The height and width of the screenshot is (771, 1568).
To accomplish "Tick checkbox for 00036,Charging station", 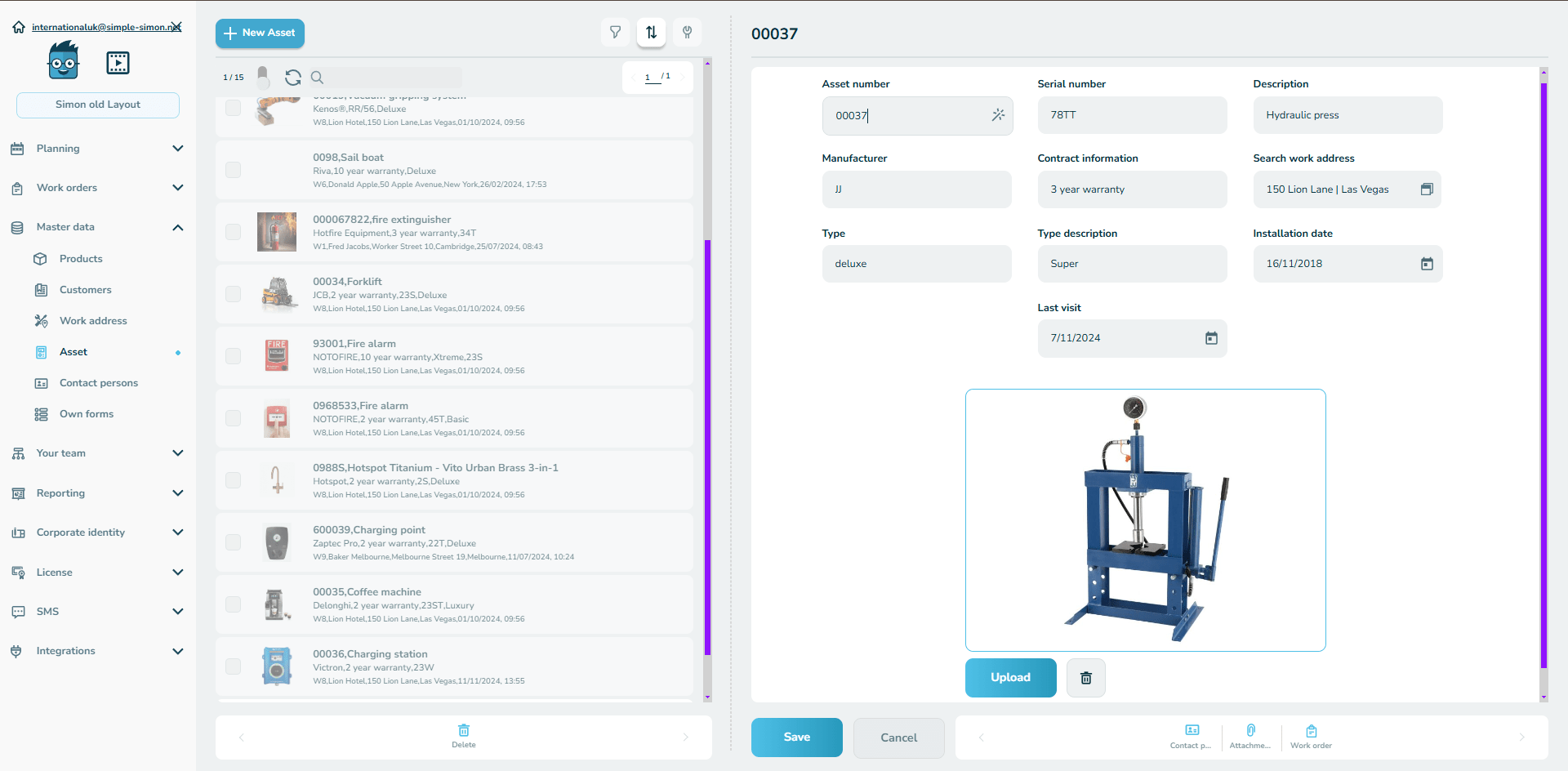I will pyautogui.click(x=234, y=666).
